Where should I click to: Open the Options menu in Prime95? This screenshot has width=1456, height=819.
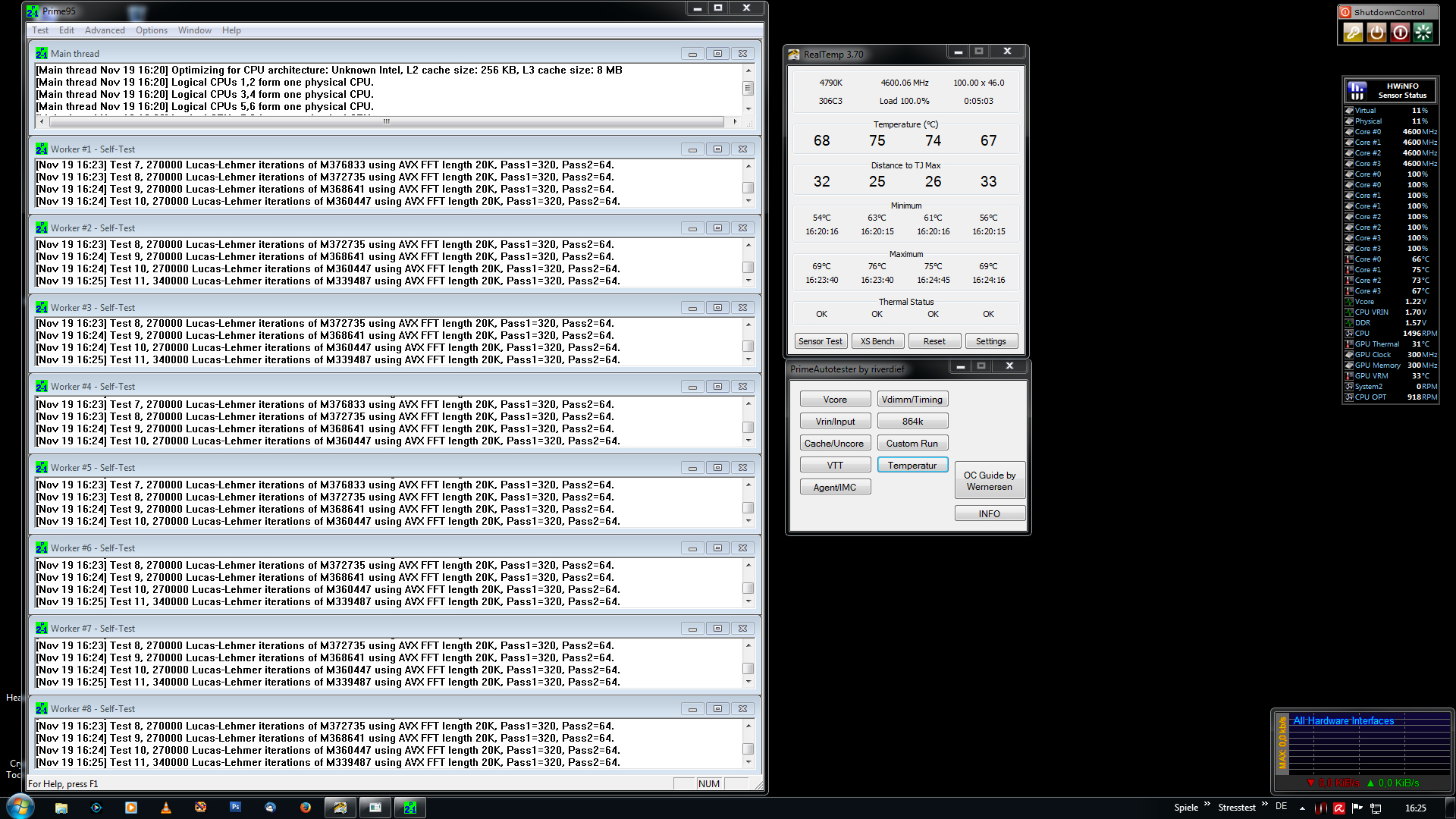point(152,30)
